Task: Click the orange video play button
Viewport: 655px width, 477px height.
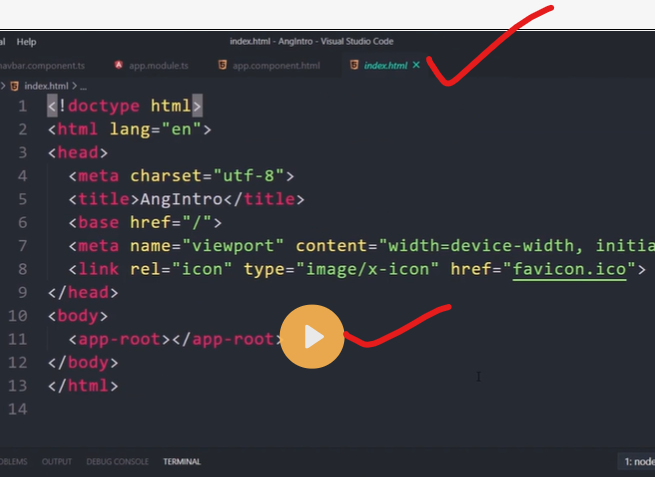Action: (x=312, y=337)
